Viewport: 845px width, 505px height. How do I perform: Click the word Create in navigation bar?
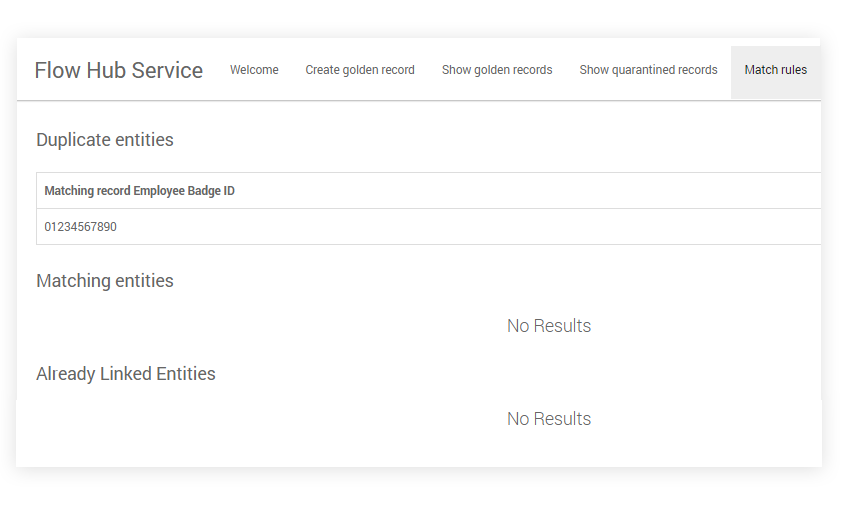pos(323,70)
